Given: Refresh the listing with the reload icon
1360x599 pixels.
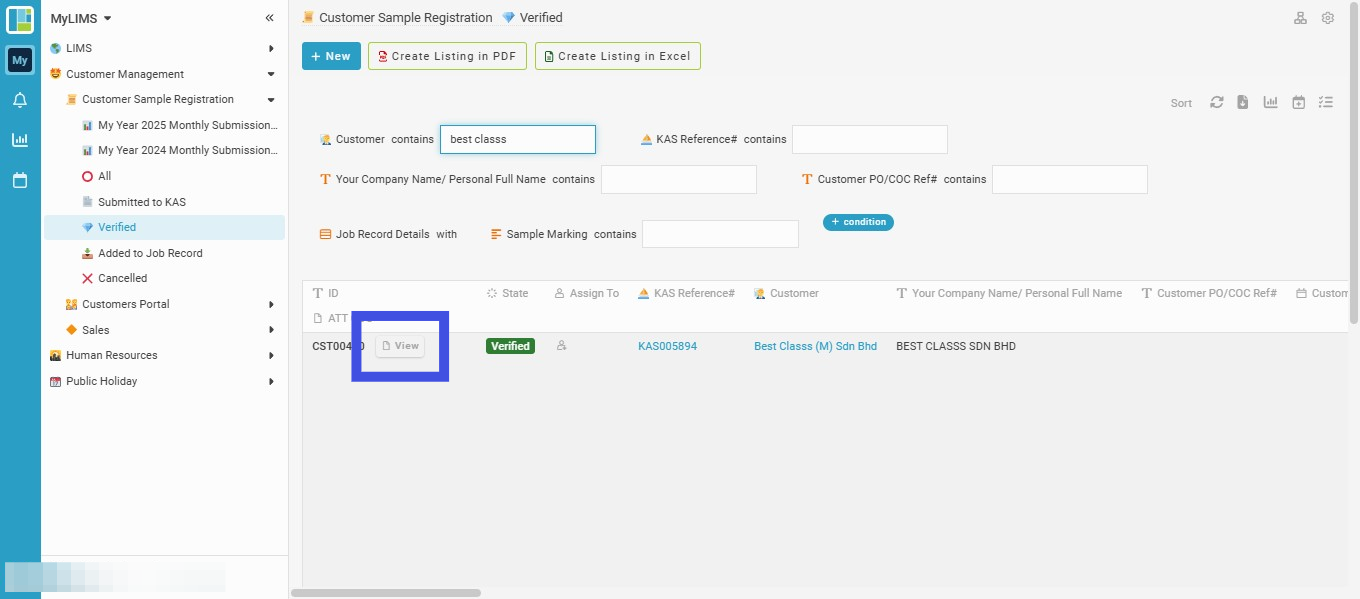Looking at the screenshot, I should coord(1217,102).
